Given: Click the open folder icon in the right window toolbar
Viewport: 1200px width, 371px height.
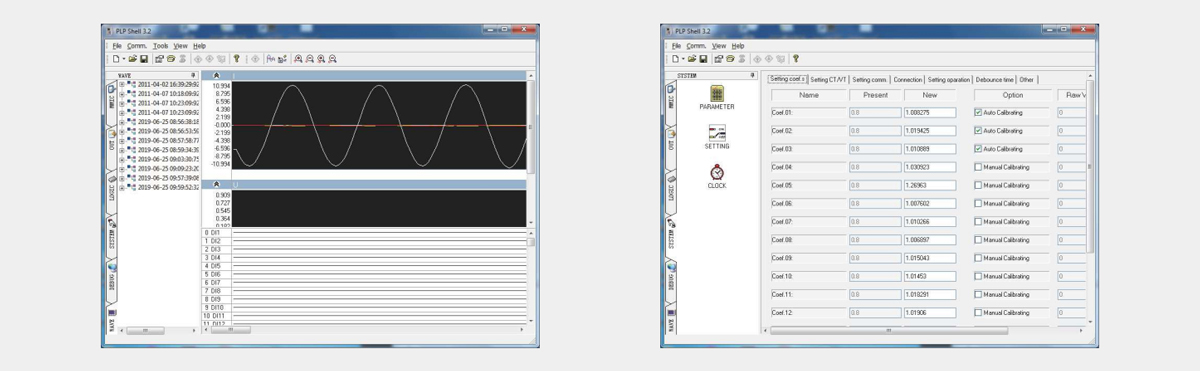Looking at the screenshot, I should 691,59.
